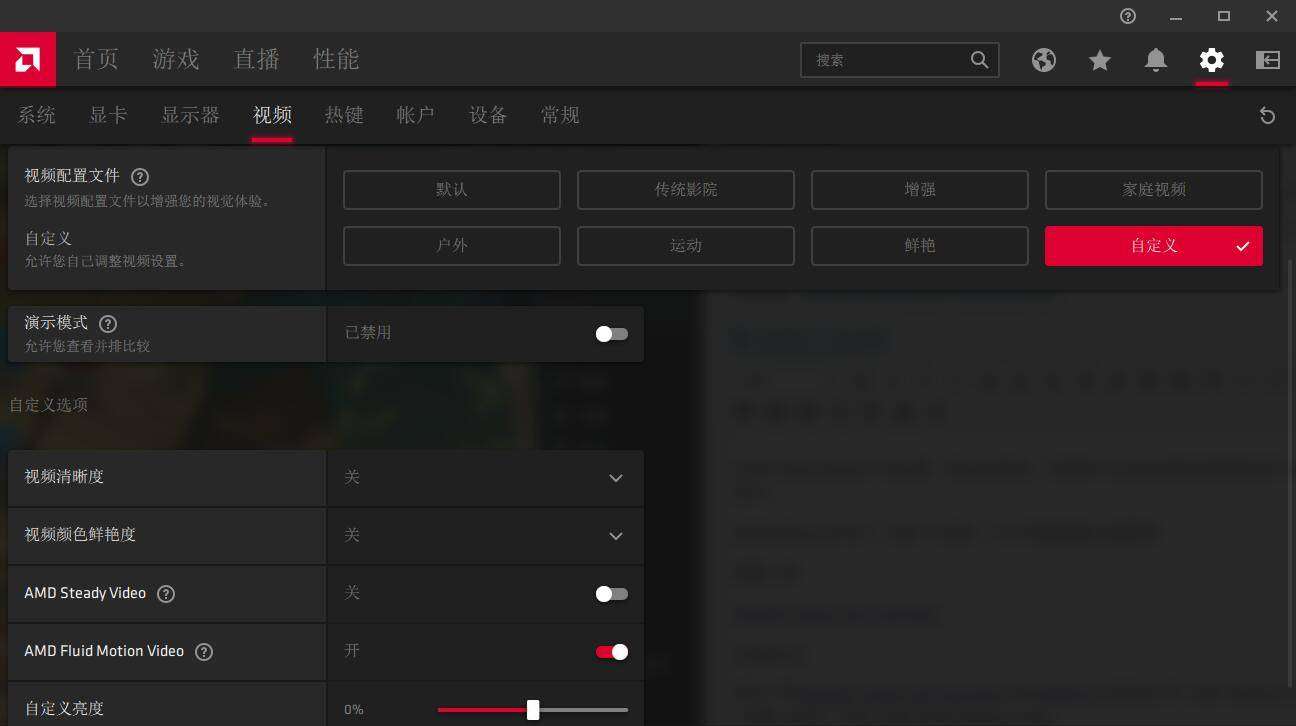Open settings gear icon
This screenshot has height=726, width=1296.
coord(1212,60)
